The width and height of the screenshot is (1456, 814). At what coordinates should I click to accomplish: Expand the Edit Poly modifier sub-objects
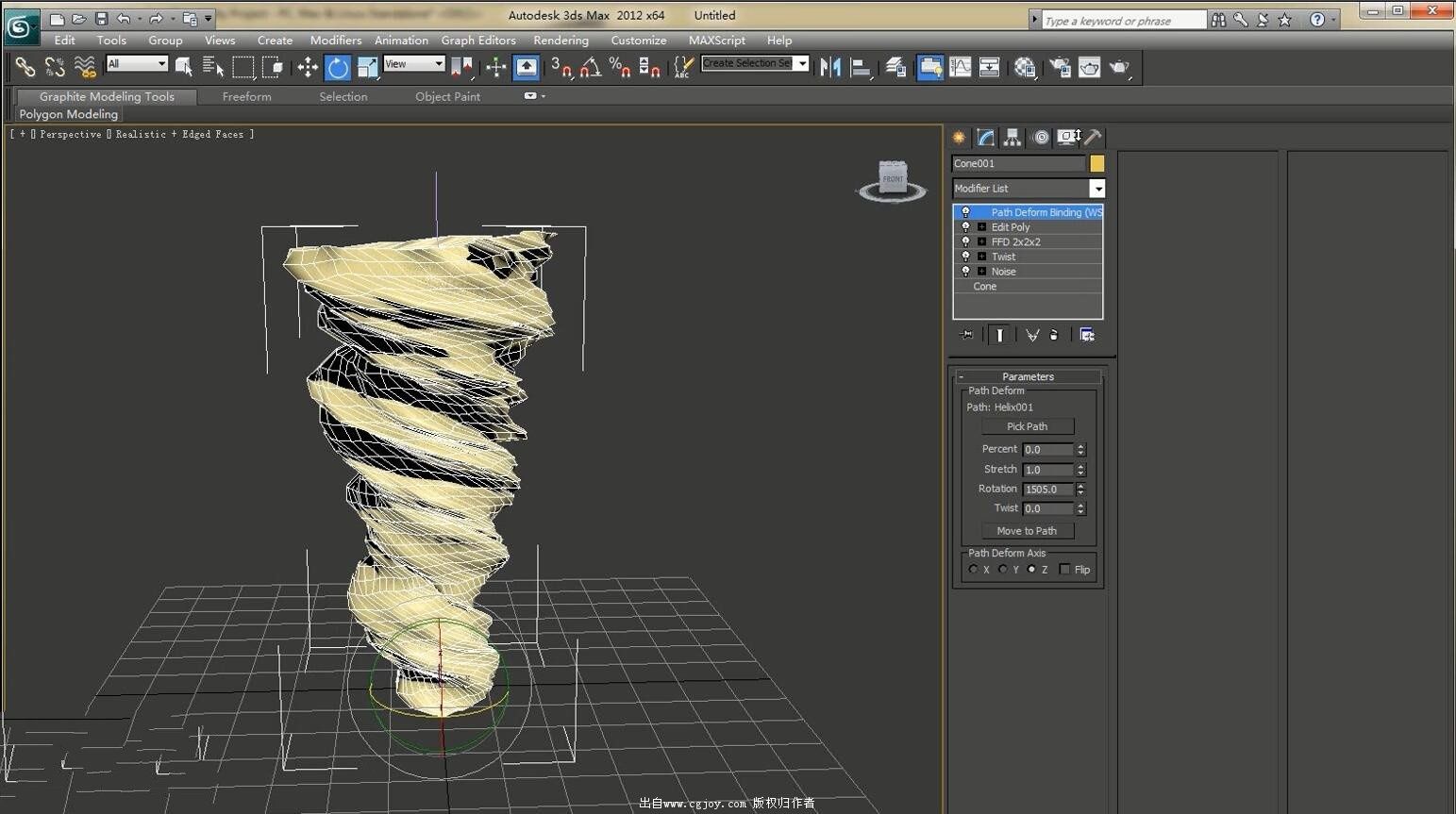[x=981, y=227]
